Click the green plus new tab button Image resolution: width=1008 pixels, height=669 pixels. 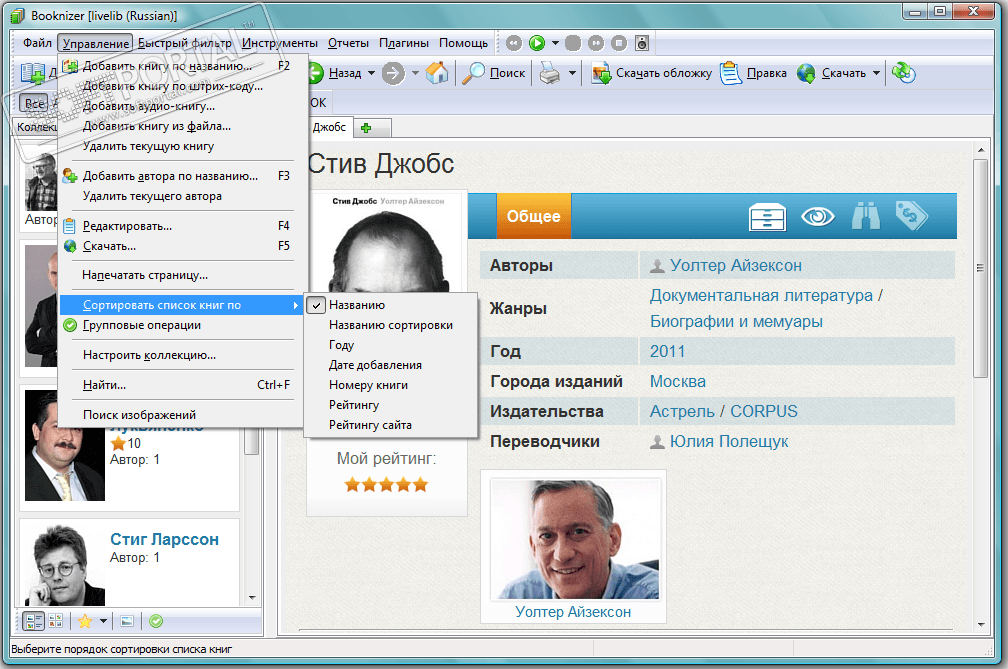pos(366,128)
